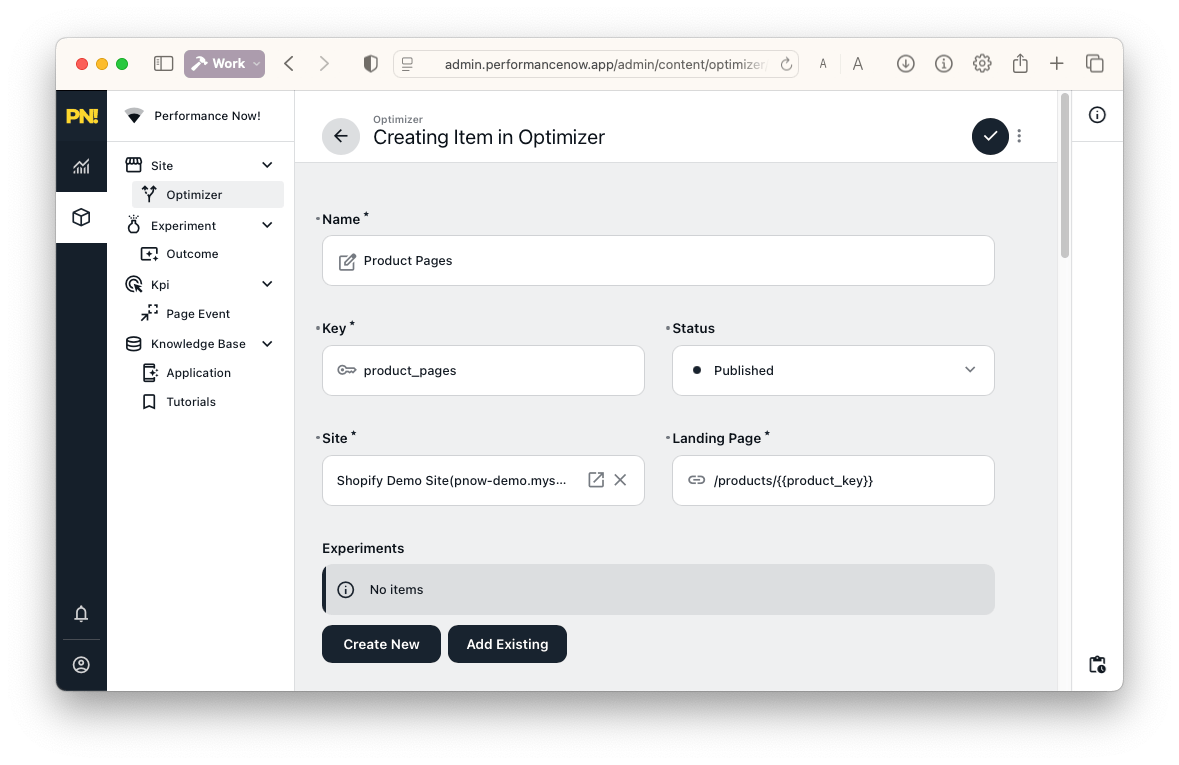Open the info sidebar icon at top right
The image size is (1179, 765).
click(x=1097, y=115)
